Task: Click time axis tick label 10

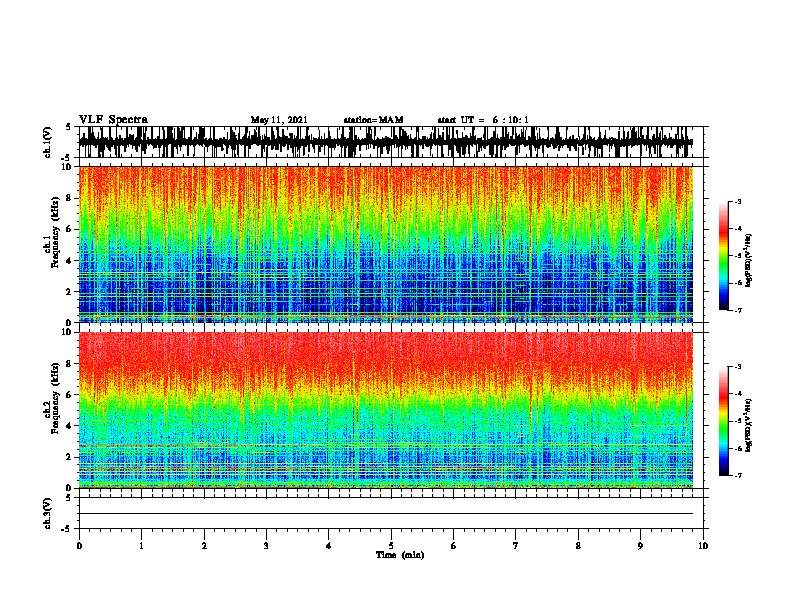Action: coord(703,545)
